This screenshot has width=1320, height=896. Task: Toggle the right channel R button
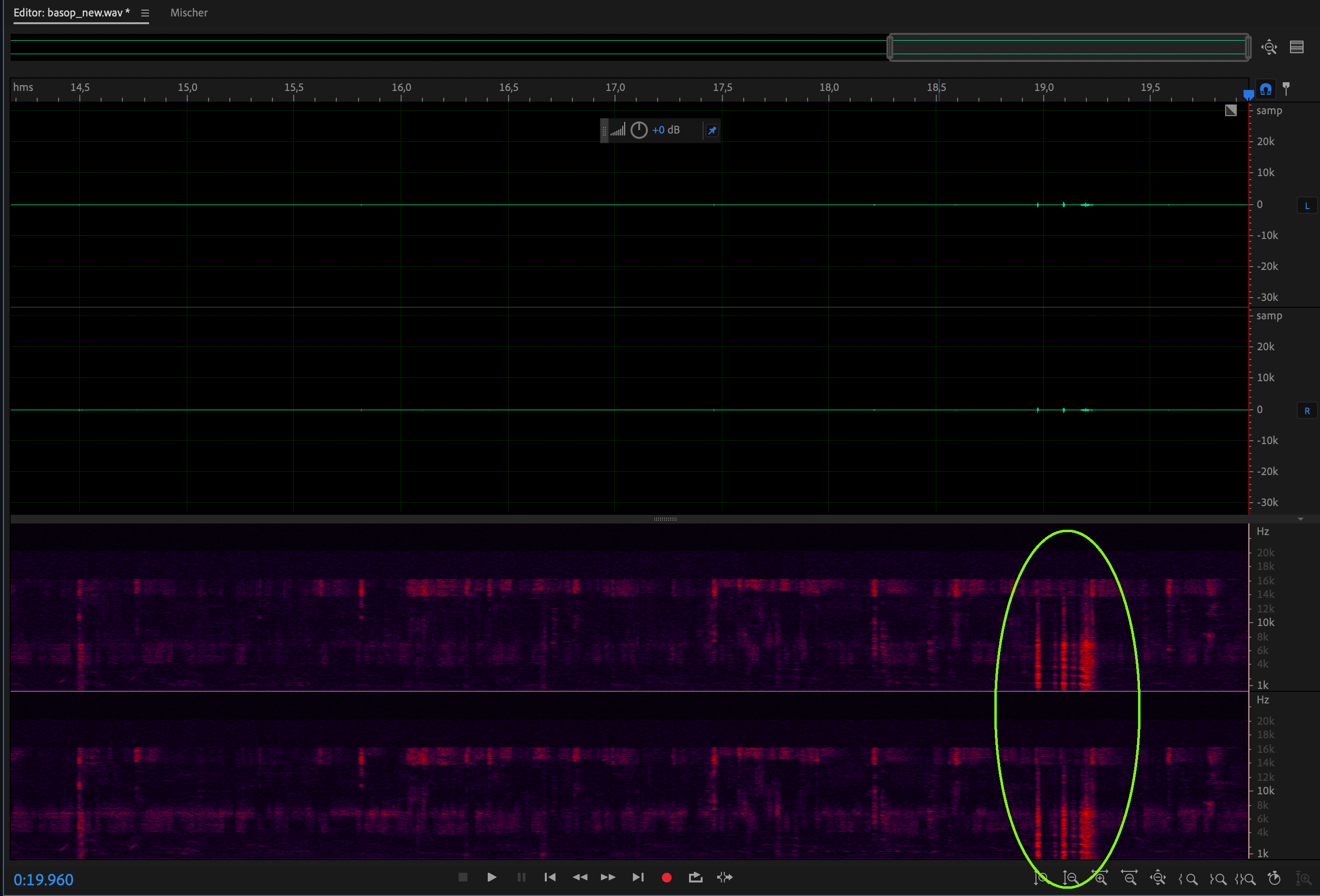coord(1307,411)
